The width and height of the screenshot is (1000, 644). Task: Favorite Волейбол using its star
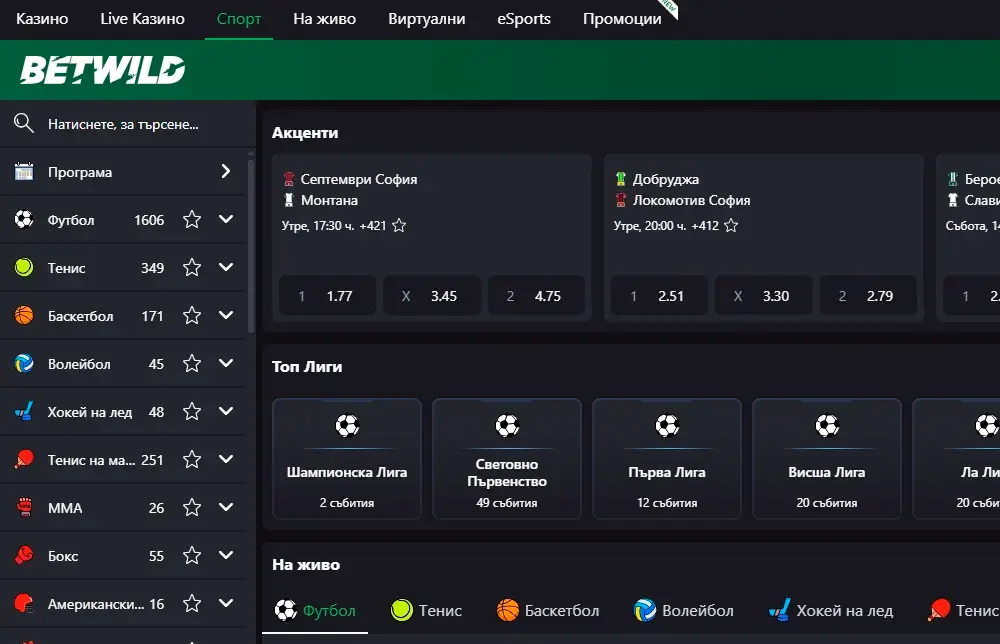point(192,363)
